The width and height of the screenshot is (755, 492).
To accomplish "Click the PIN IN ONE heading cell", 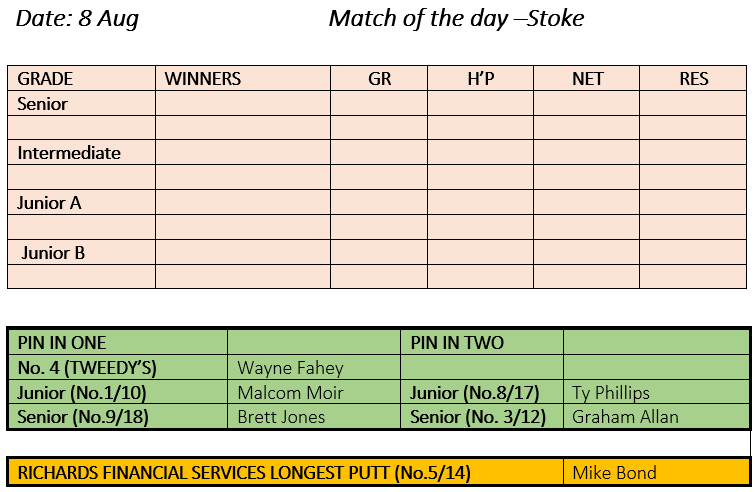I will click(x=118, y=343).
